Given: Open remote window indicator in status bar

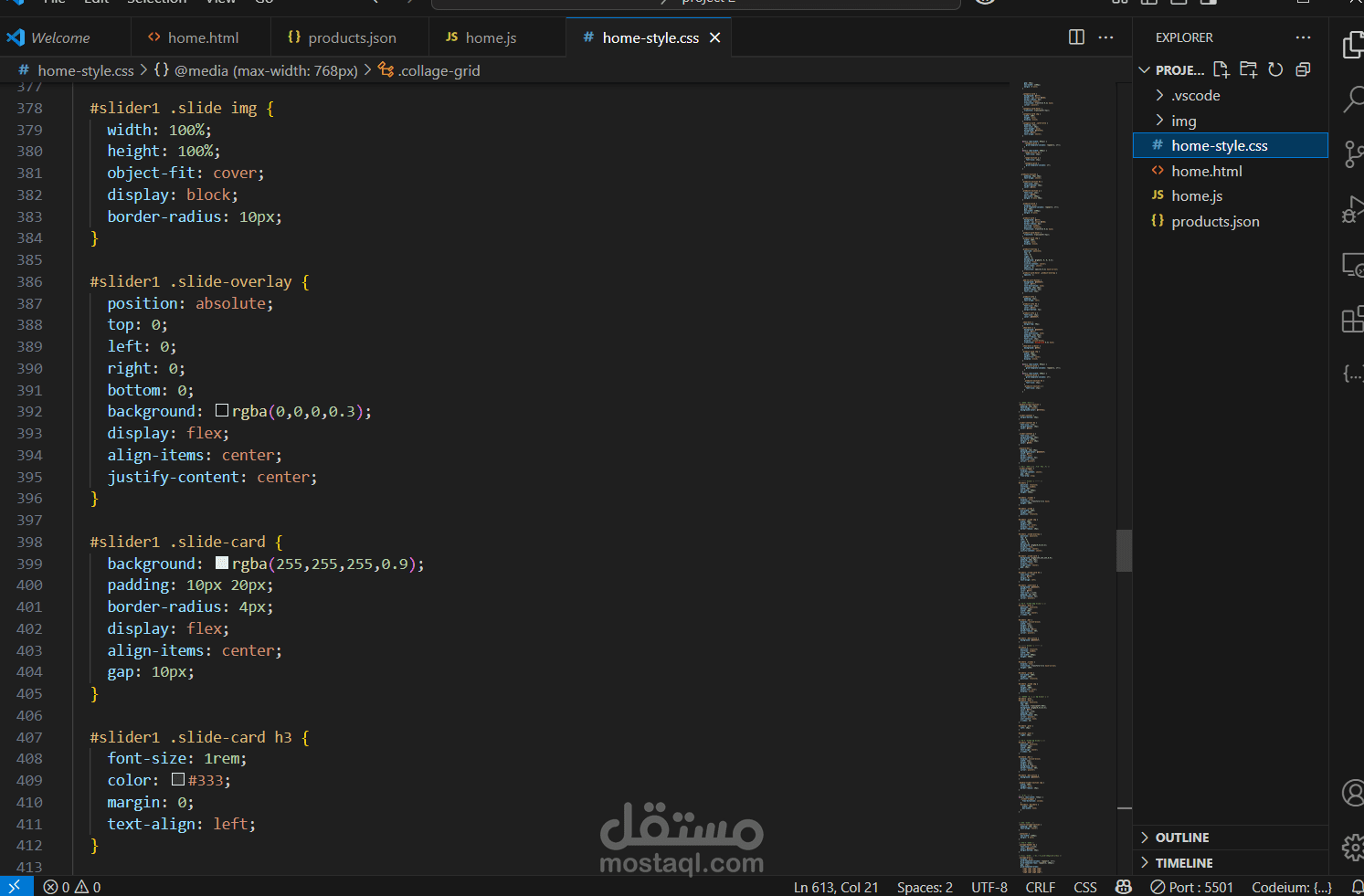Looking at the screenshot, I should coord(16,886).
